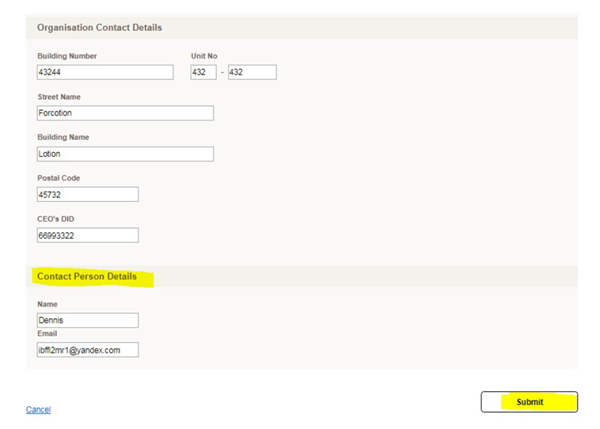Select the first Unit No input box
Image resolution: width=600 pixels, height=429 pixels.
coord(203,73)
